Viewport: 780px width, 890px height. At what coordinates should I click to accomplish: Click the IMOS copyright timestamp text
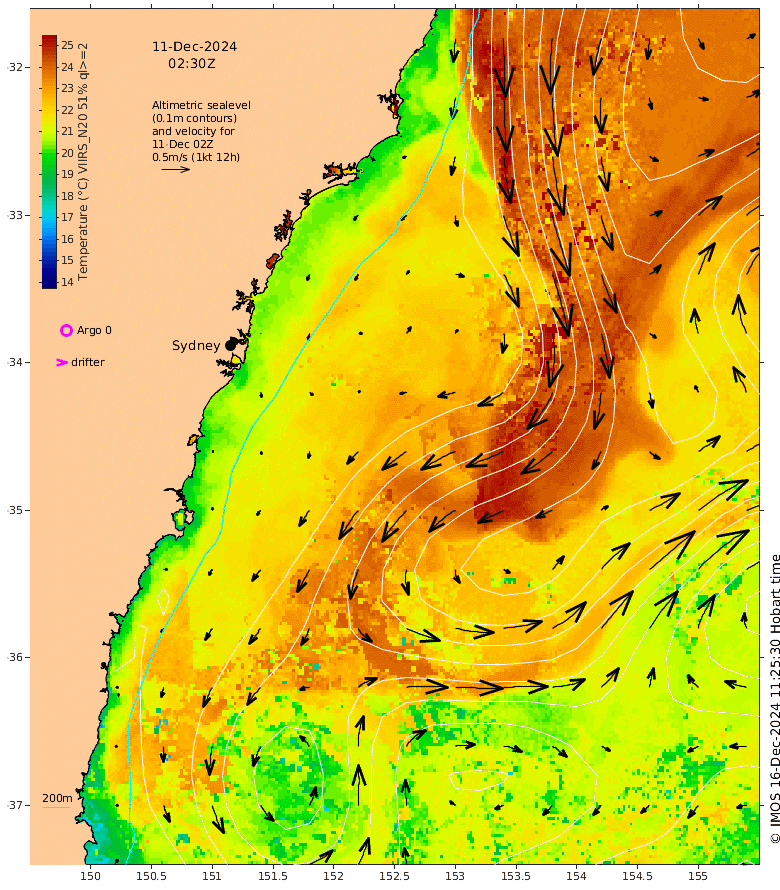(x=775, y=699)
